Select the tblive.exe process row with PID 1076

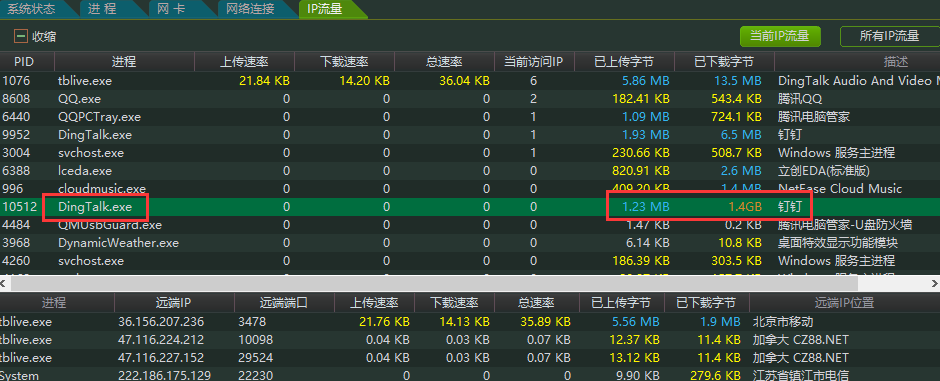coord(470,81)
